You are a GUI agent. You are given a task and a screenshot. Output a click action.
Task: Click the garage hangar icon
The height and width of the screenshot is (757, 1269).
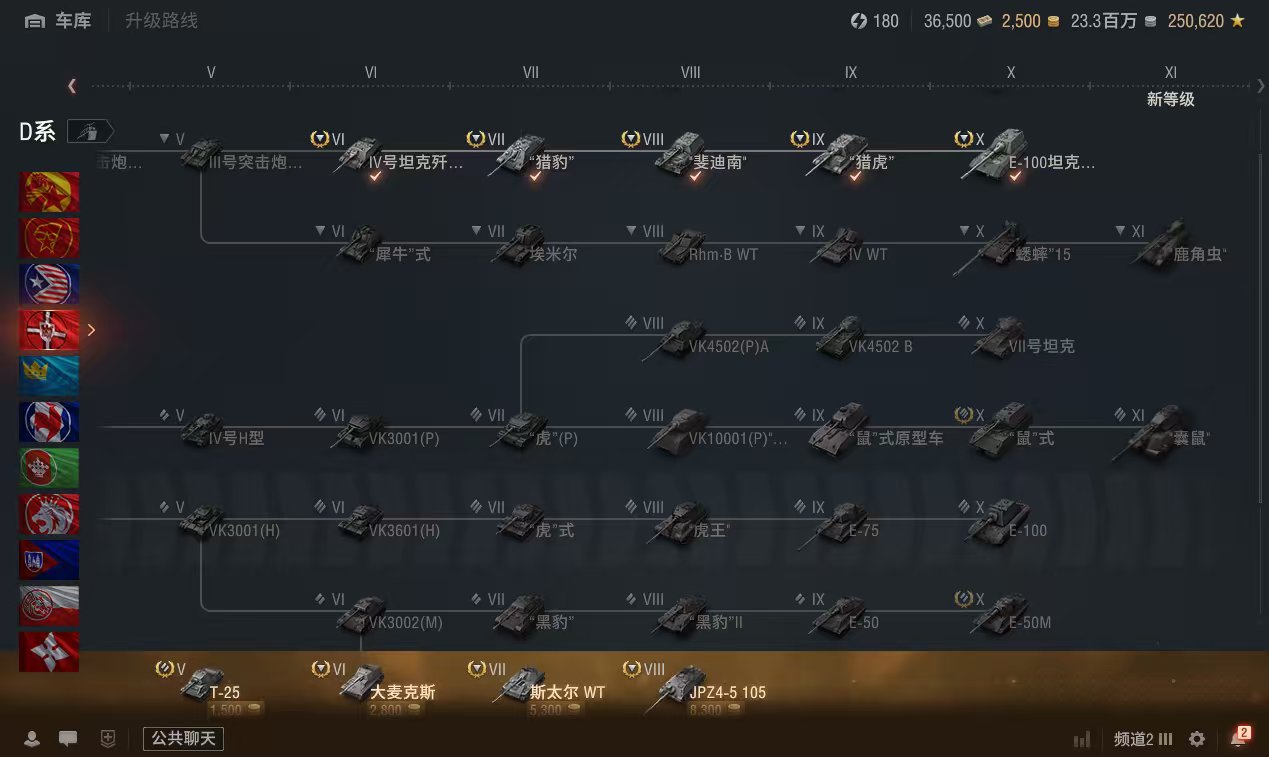(x=34, y=21)
